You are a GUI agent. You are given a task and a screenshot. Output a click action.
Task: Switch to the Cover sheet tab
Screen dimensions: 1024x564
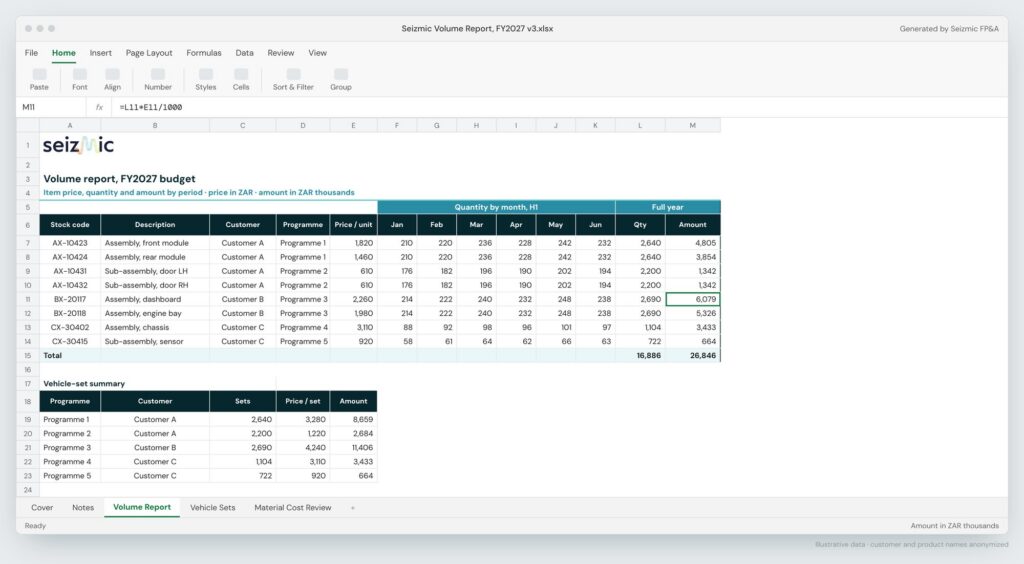(x=42, y=508)
